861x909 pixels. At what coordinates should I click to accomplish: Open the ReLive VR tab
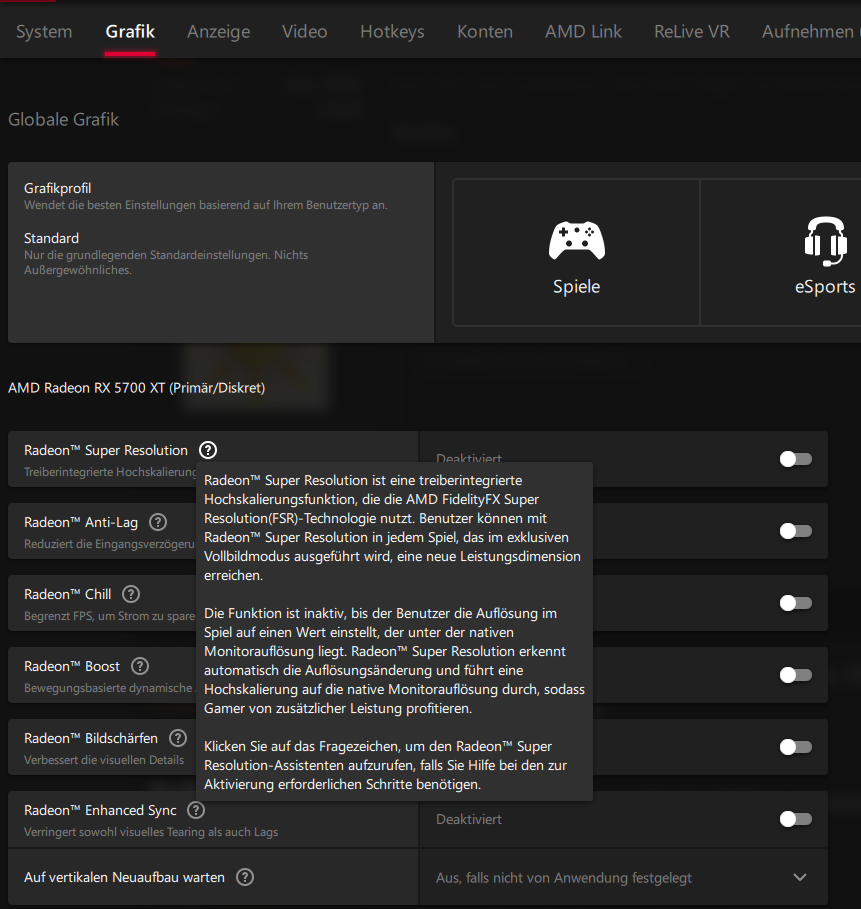[692, 31]
